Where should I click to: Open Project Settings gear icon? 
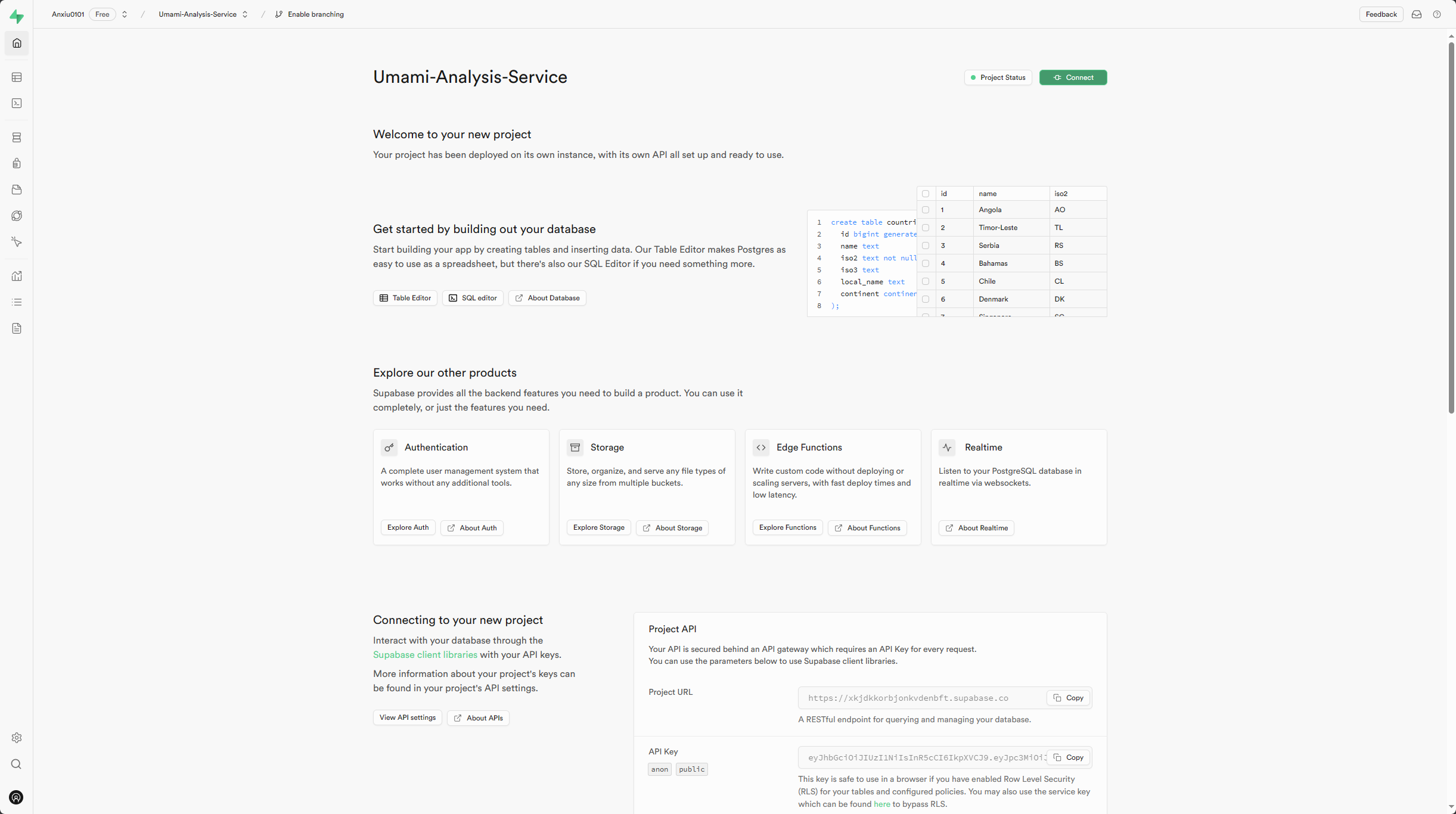(x=17, y=738)
